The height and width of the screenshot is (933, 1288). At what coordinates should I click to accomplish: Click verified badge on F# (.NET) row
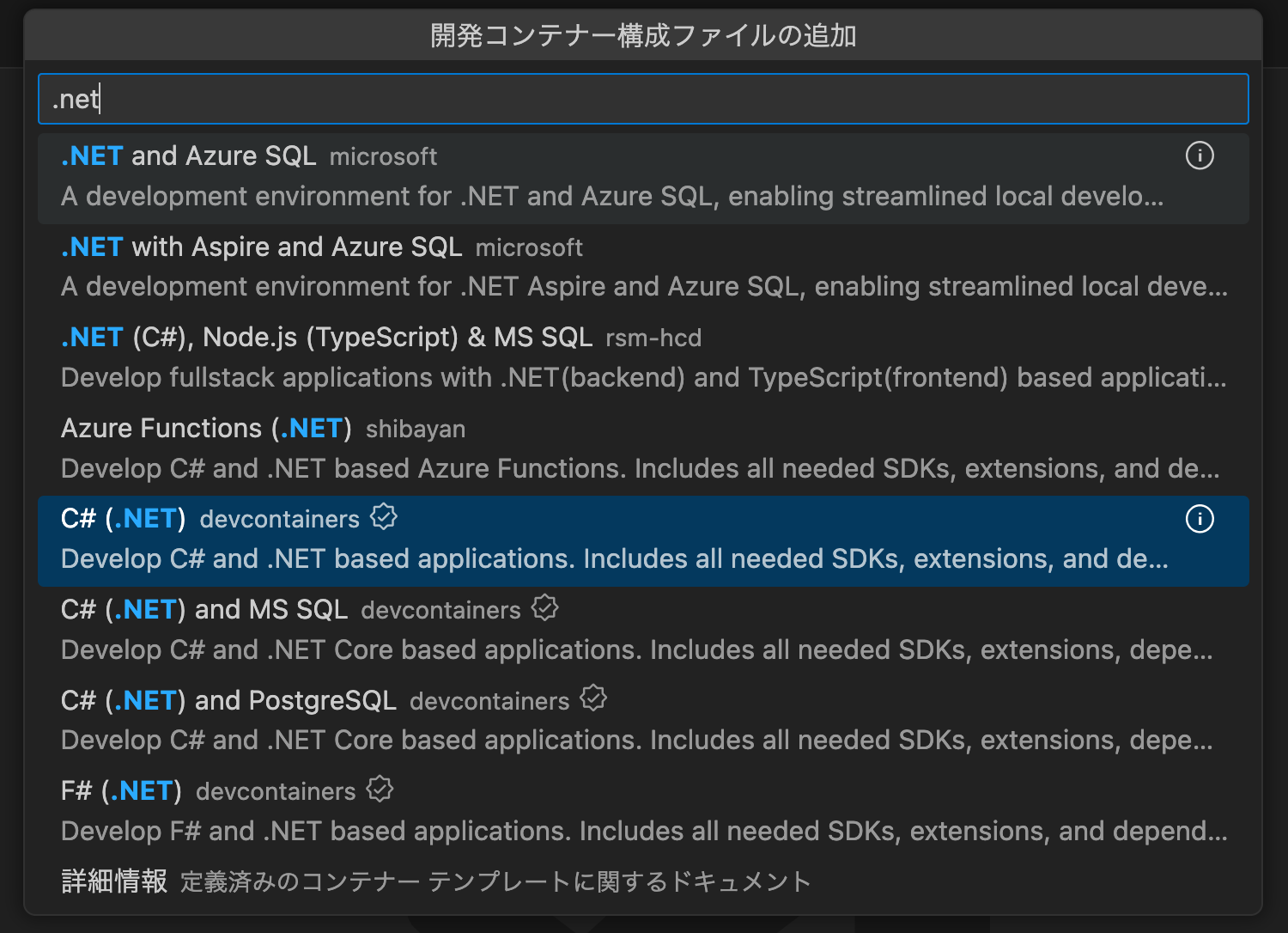(x=380, y=790)
